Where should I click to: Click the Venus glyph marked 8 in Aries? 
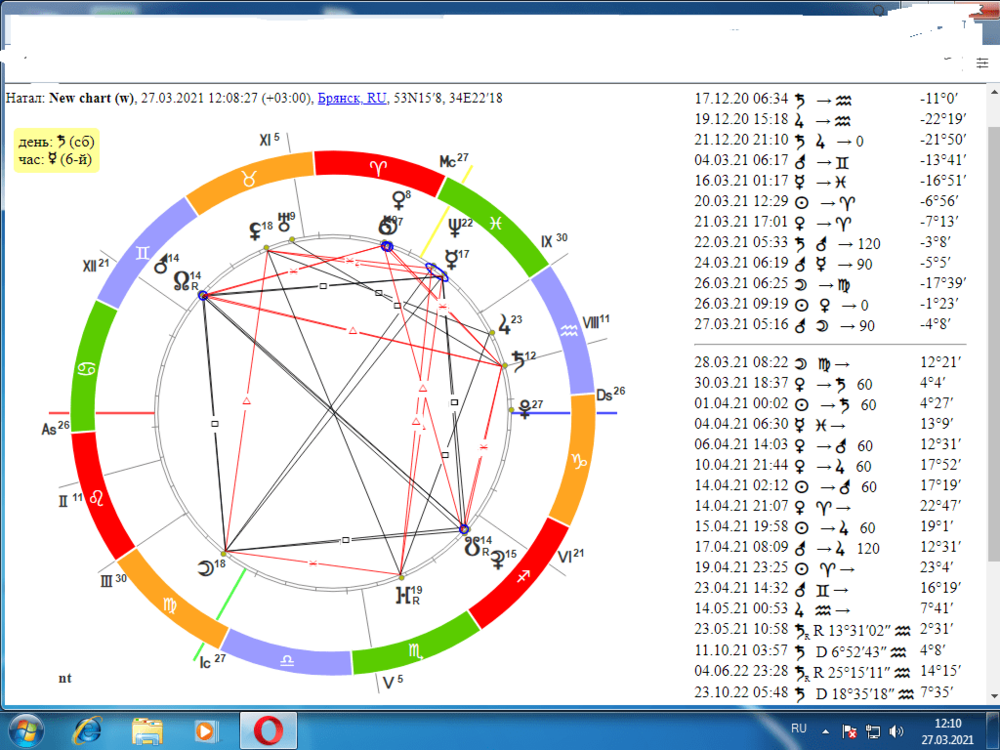[399, 200]
